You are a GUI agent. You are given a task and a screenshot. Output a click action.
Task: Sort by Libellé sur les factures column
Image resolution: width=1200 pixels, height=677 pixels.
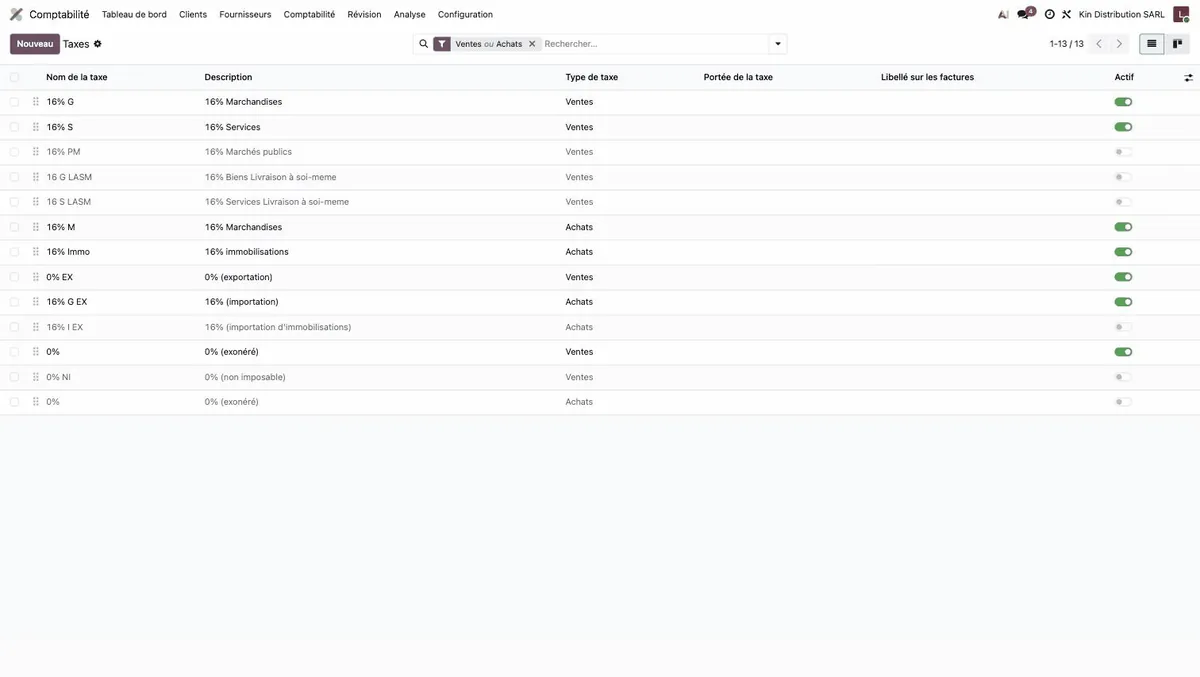point(927,77)
